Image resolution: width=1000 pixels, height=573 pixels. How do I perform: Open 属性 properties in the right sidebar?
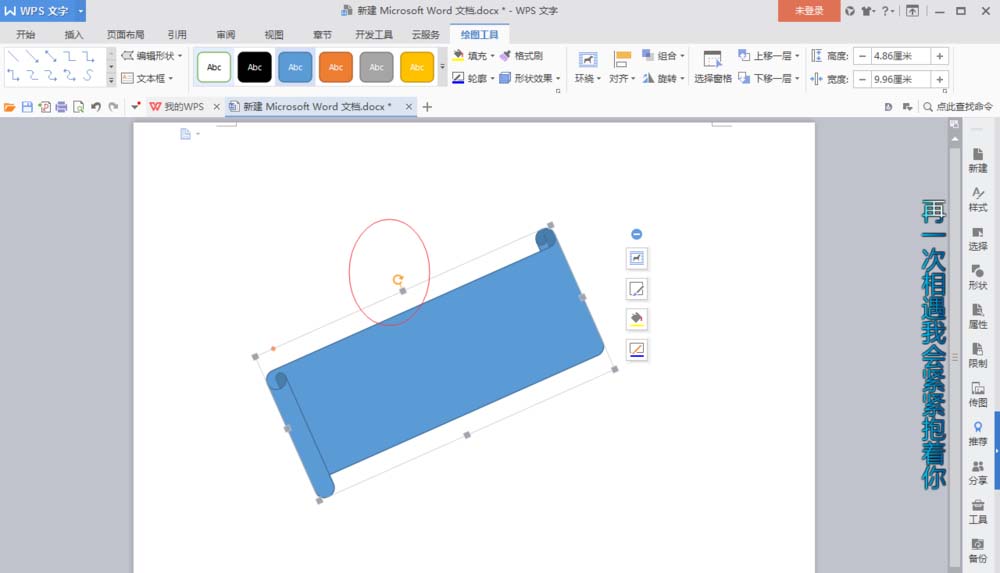coord(978,316)
